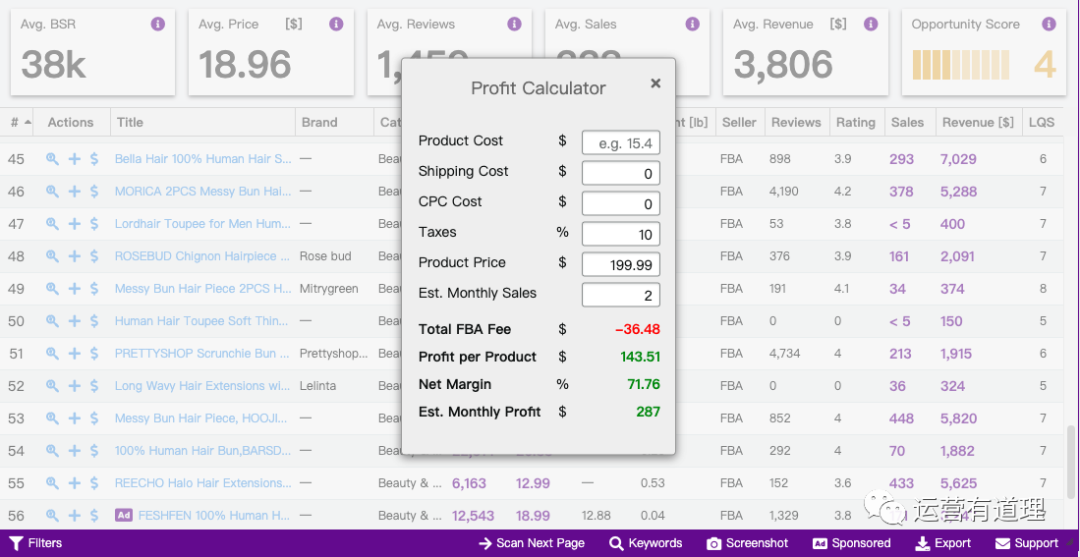This screenshot has width=1080, height=557.
Task: Click the Opportunity Score info icon
Action: 1049,24
